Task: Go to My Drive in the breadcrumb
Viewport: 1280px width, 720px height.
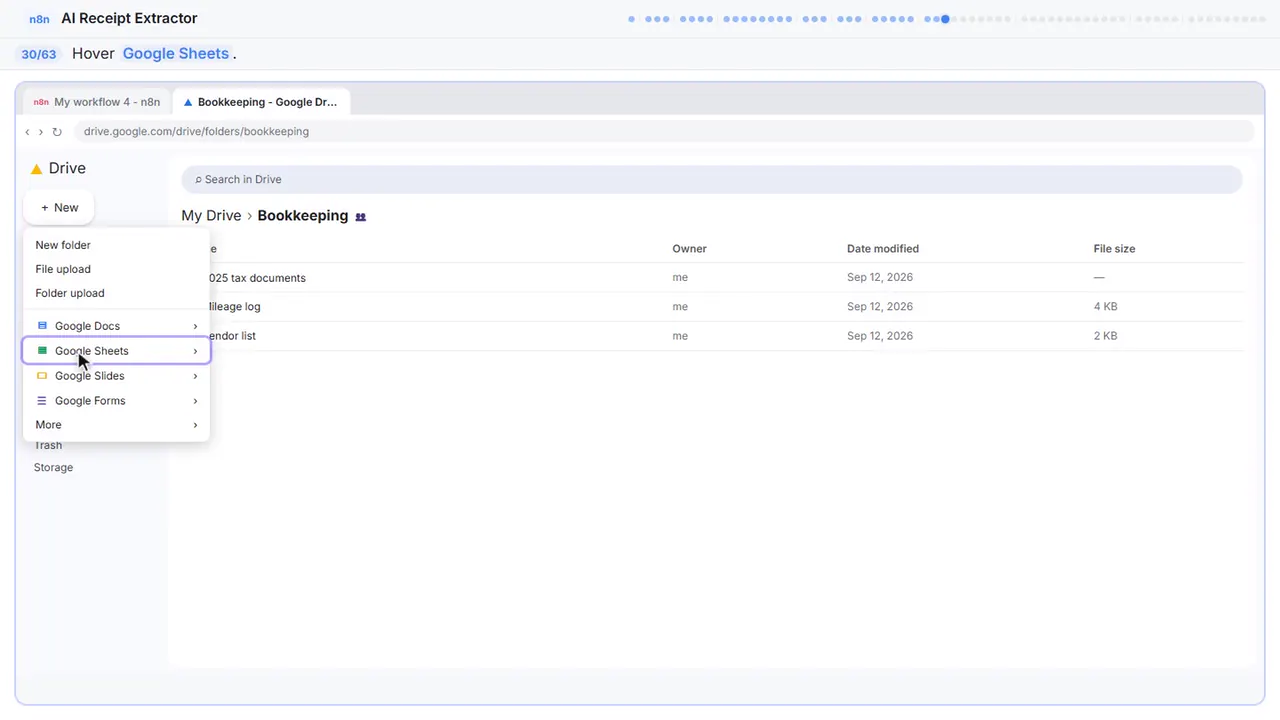Action: (211, 216)
